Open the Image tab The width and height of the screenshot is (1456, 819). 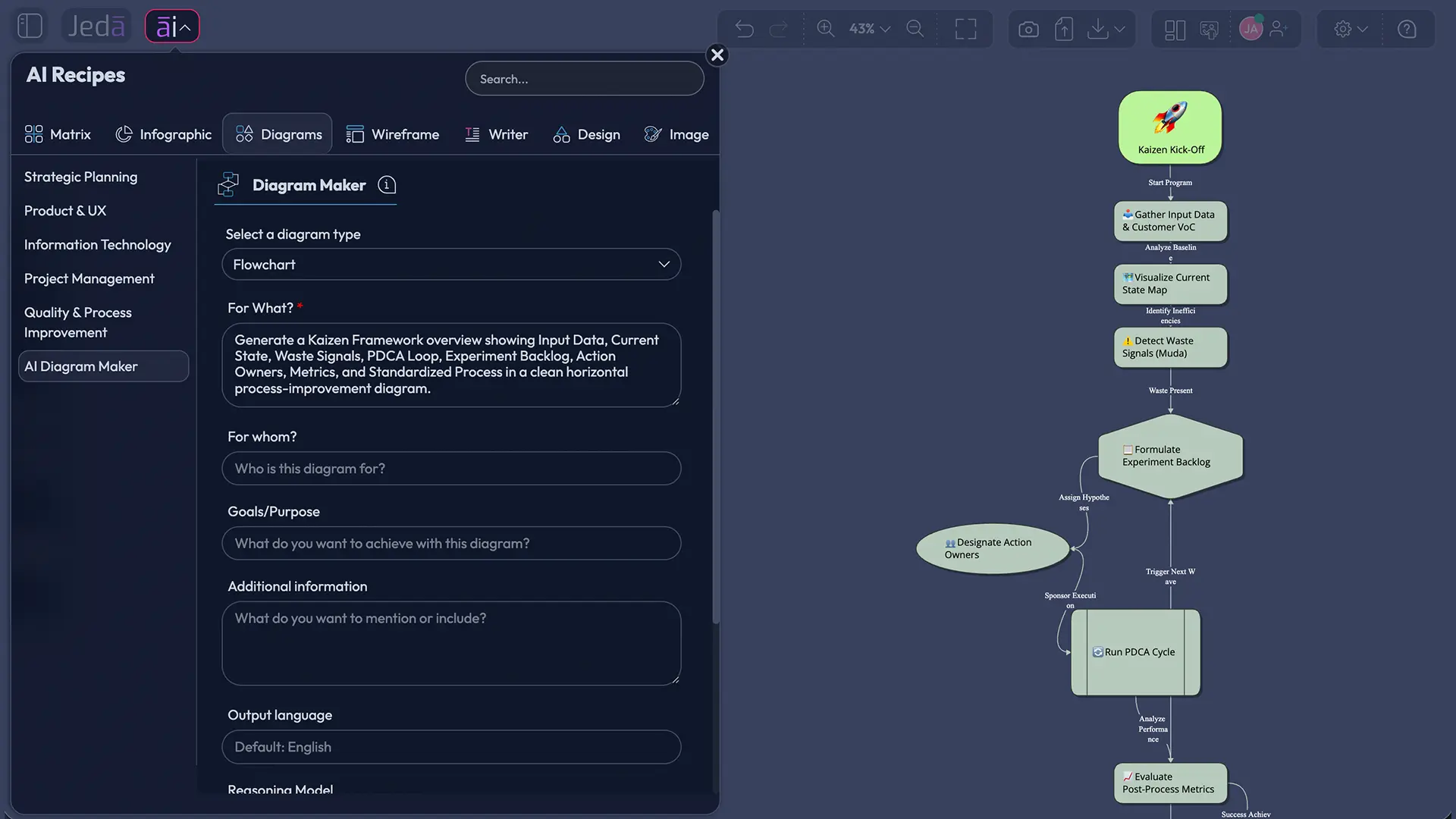pos(676,134)
